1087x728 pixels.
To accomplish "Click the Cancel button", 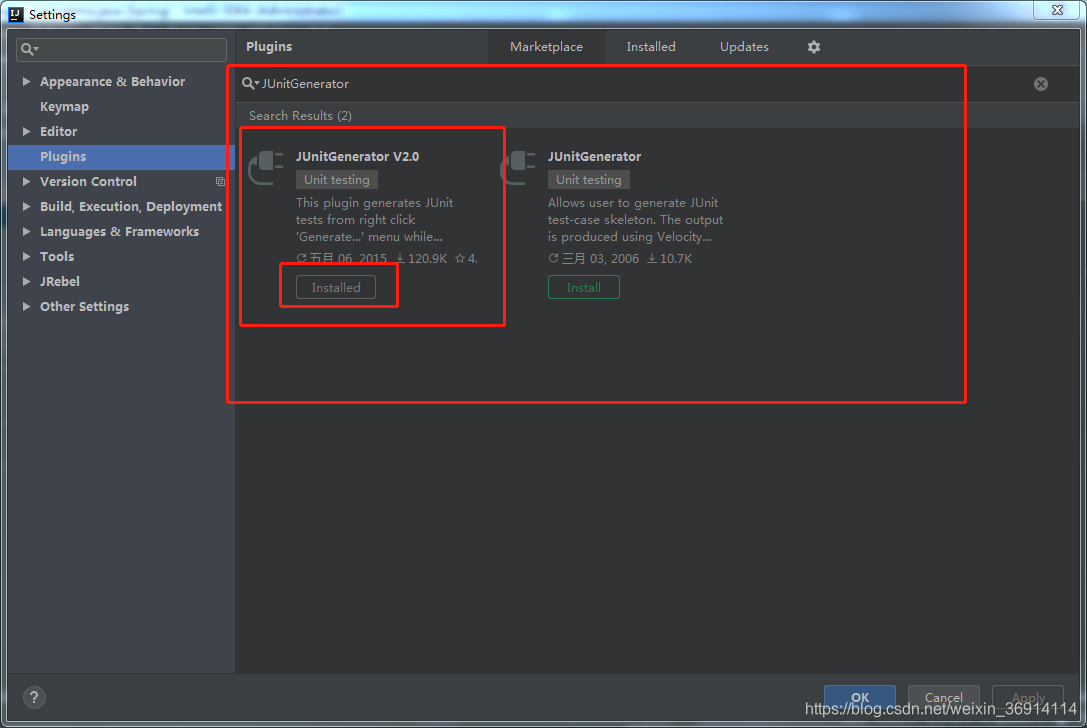I will [x=943, y=698].
